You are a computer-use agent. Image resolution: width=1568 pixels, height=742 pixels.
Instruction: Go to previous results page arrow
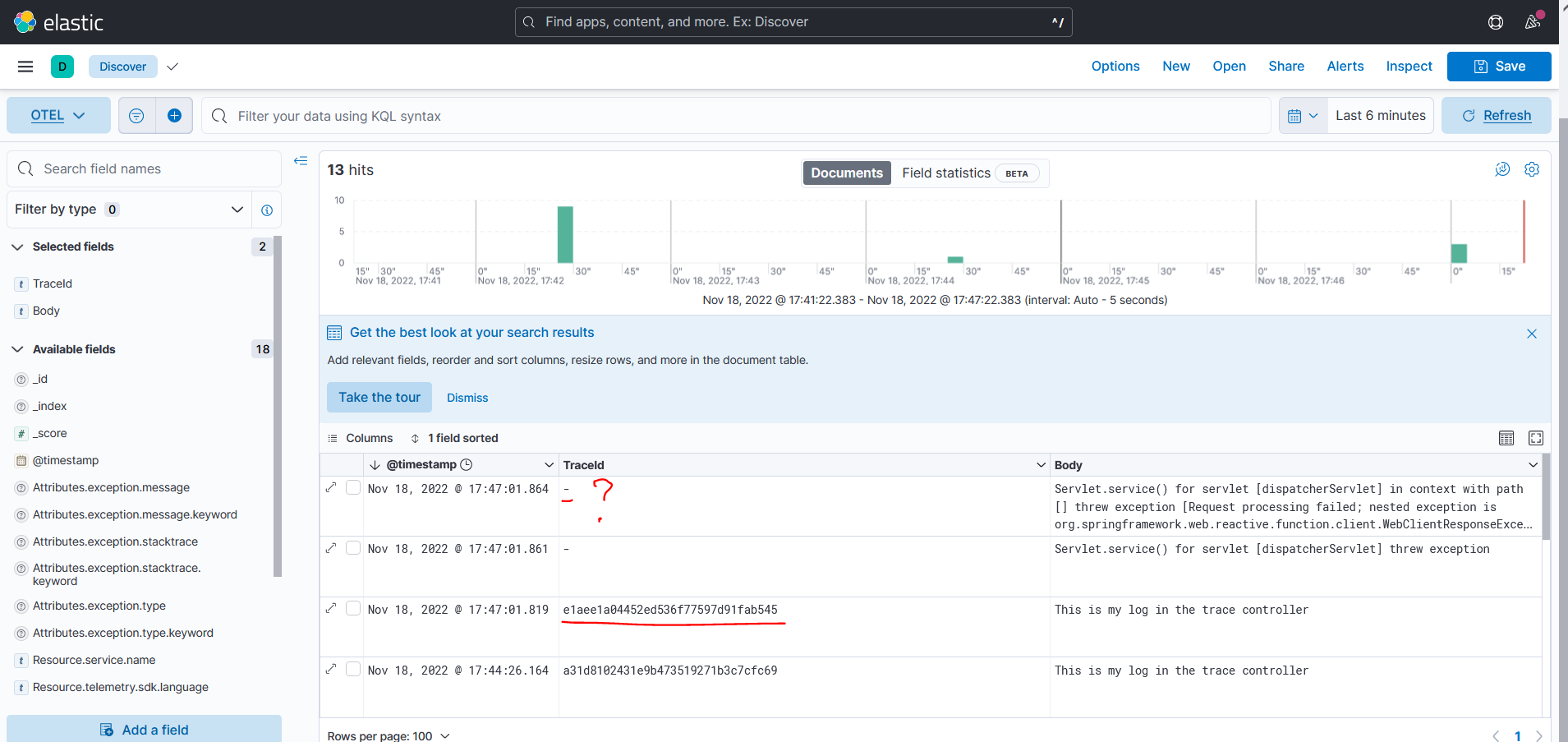(1496, 736)
